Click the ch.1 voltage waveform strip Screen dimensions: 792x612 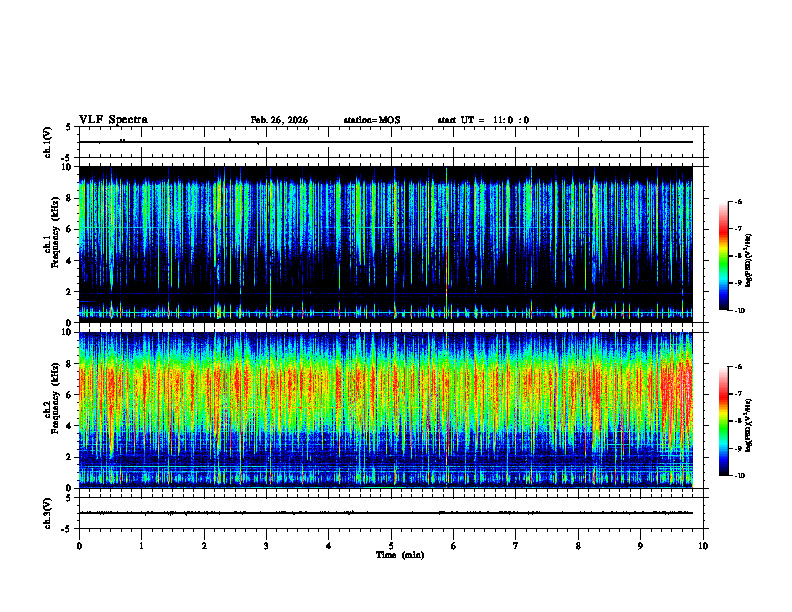click(x=391, y=142)
